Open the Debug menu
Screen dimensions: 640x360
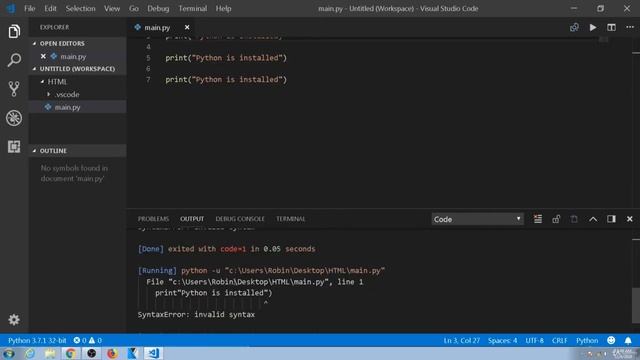158,9
